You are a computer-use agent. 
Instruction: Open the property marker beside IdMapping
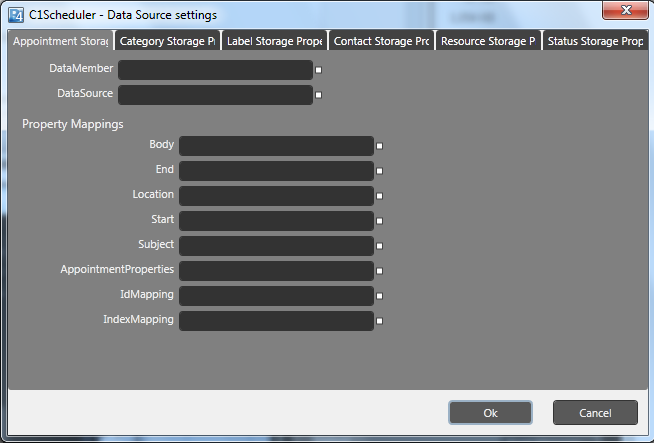[380, 296]
